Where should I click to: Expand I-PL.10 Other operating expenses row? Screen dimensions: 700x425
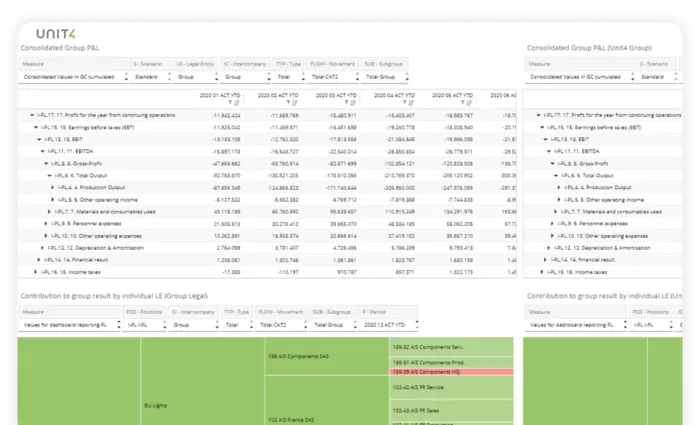tap(46, 236)
